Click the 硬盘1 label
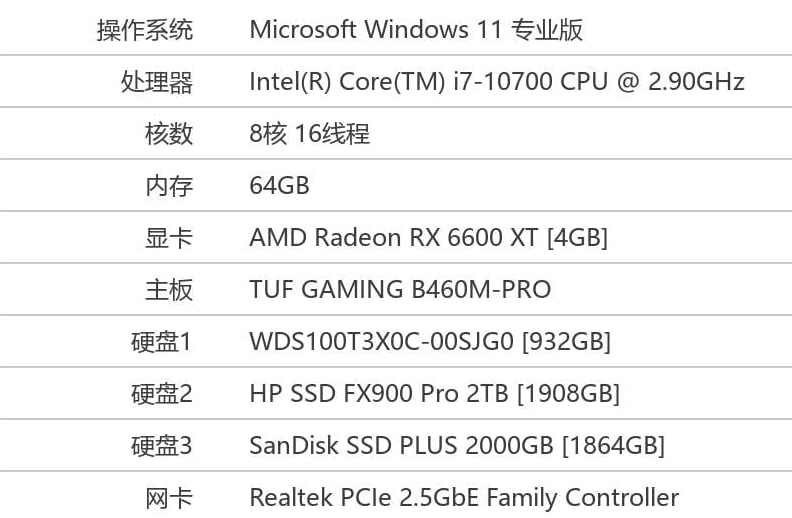792x518 pixels. (x=161, y=342)
